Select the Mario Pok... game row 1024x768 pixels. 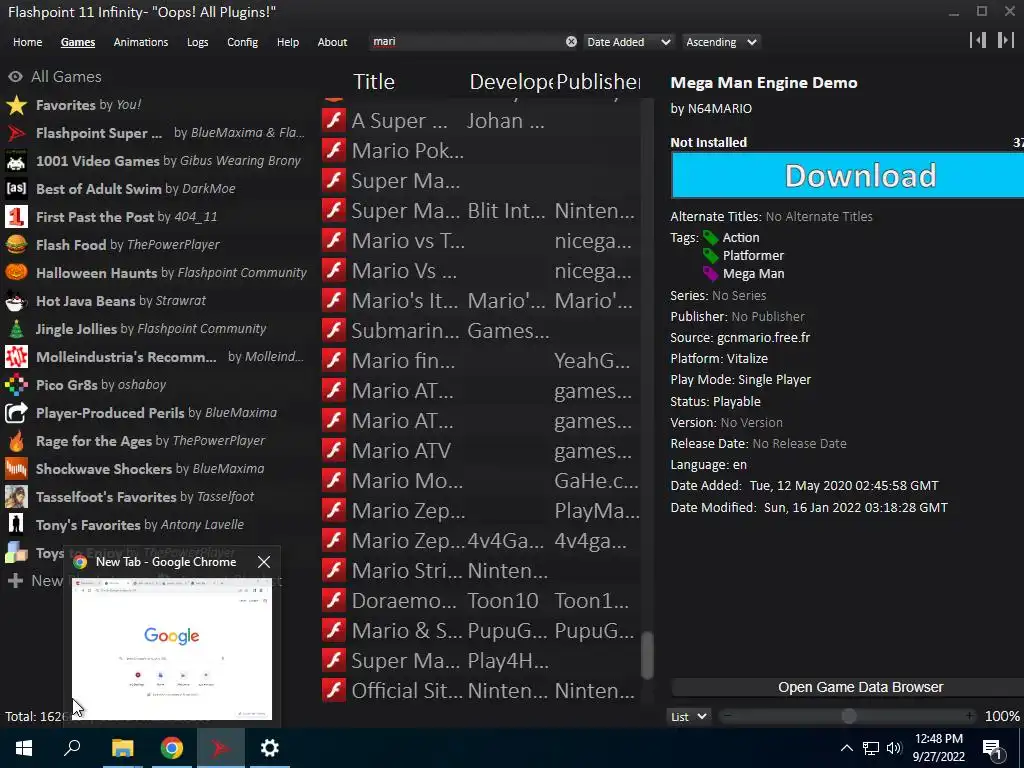click(481, 151)
